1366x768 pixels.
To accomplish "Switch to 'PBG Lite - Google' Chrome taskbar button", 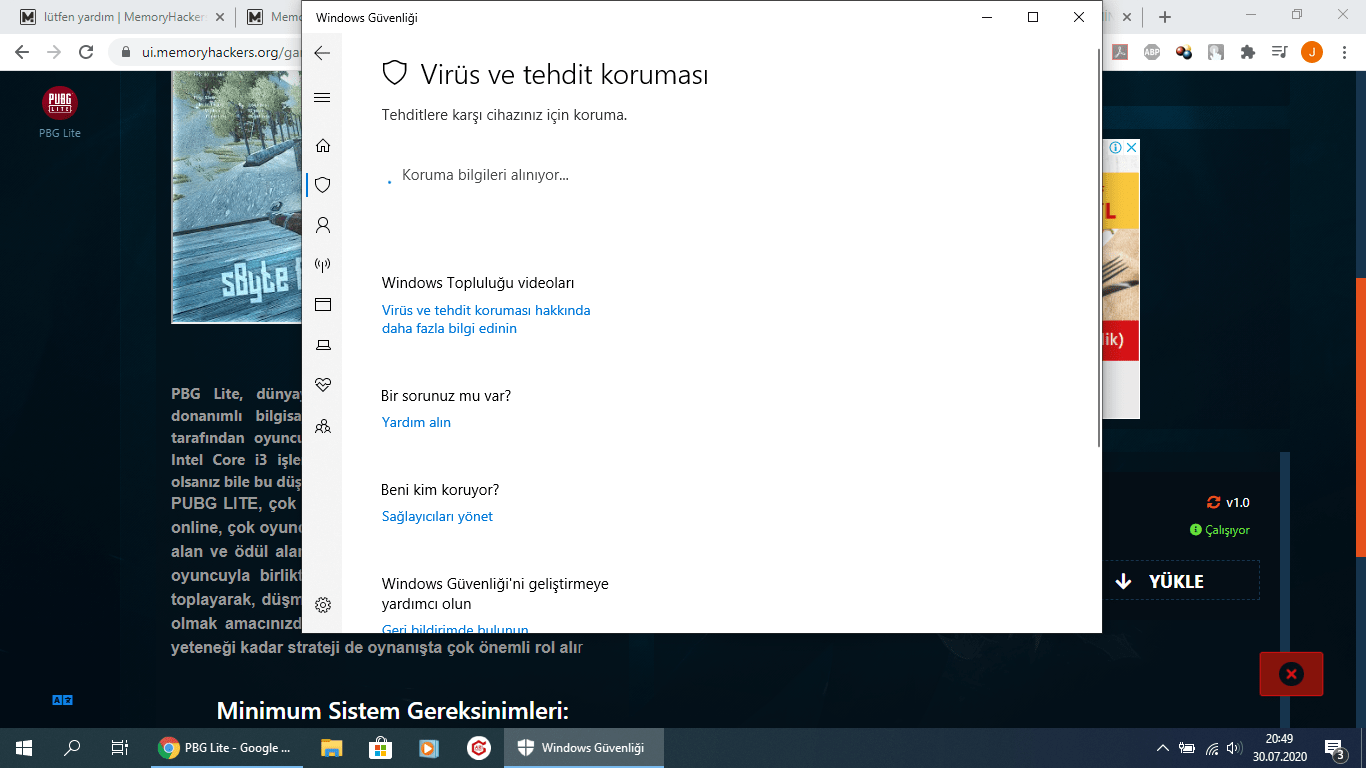I will (x=226, y=747).
